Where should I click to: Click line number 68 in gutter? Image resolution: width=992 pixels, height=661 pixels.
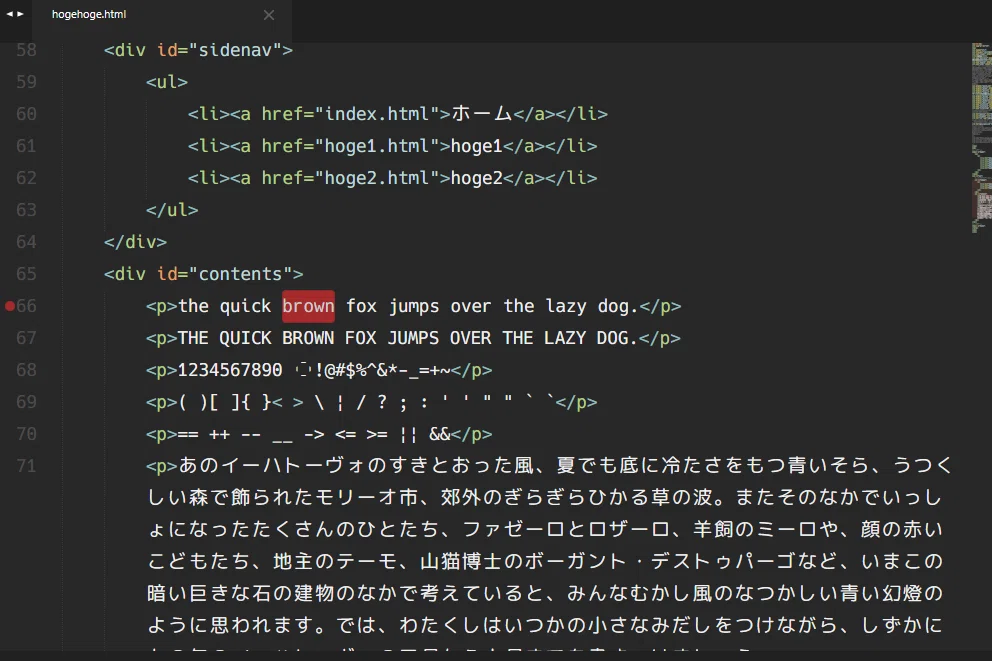26,370
